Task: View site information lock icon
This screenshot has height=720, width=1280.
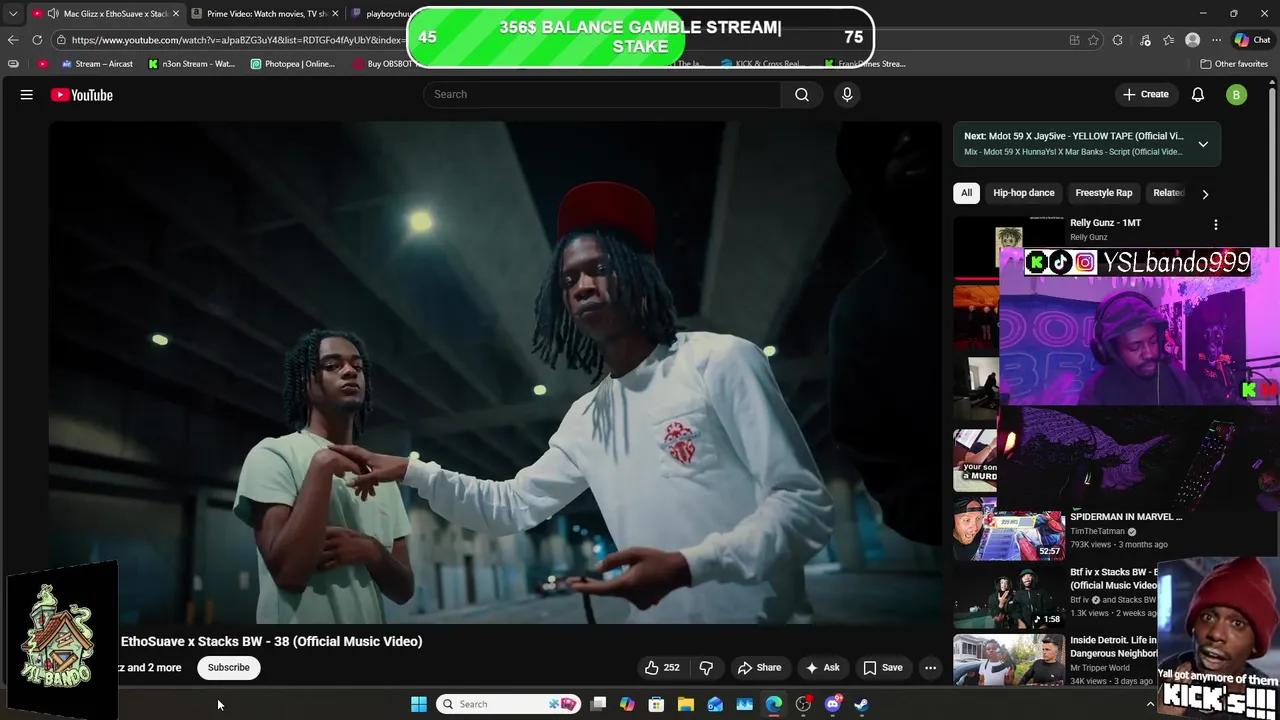Action: pyautogui.click(x=61, y=40)
